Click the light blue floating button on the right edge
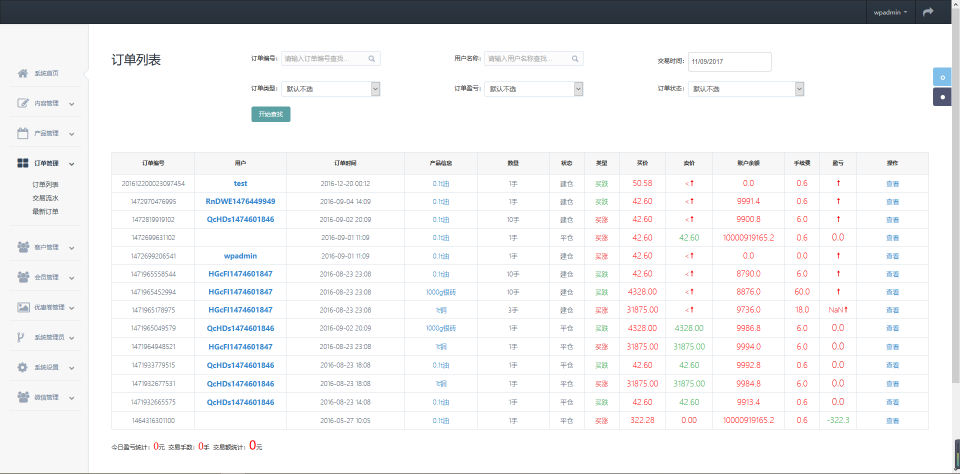This screenshot has height=474, width=960. coord(942,77)
